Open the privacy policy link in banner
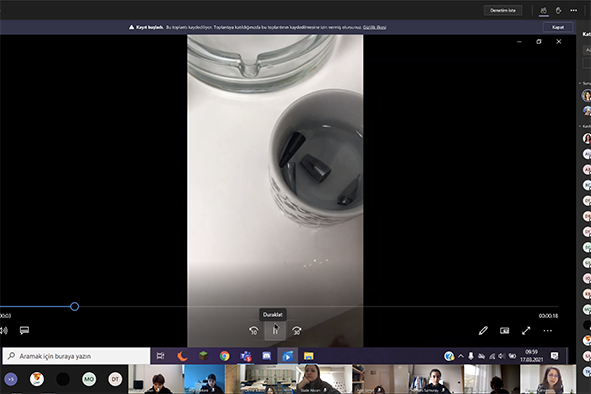 click(374, 27)
